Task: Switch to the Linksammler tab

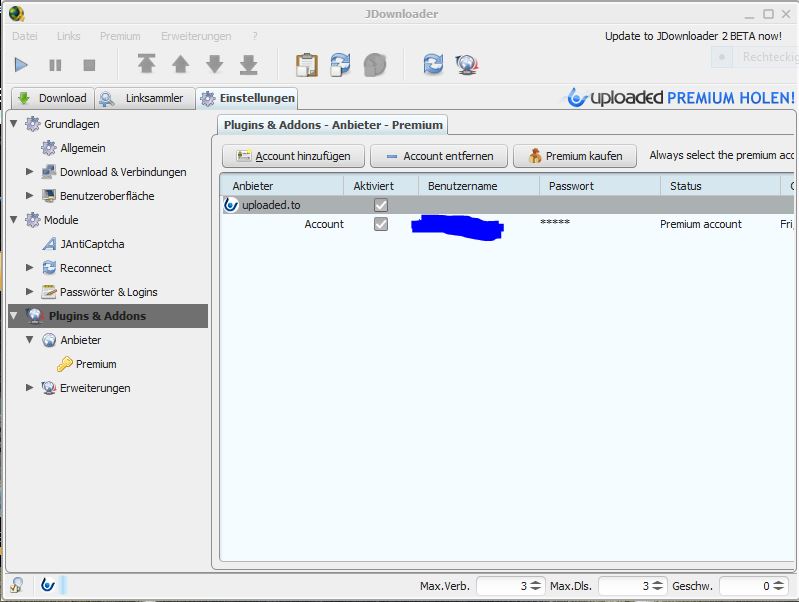Action: point(145,98)
